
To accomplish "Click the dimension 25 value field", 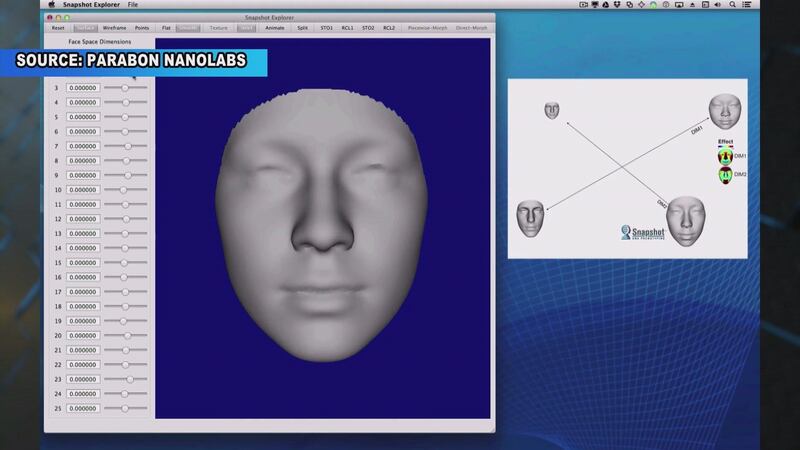I will click(x=82, y=408).
